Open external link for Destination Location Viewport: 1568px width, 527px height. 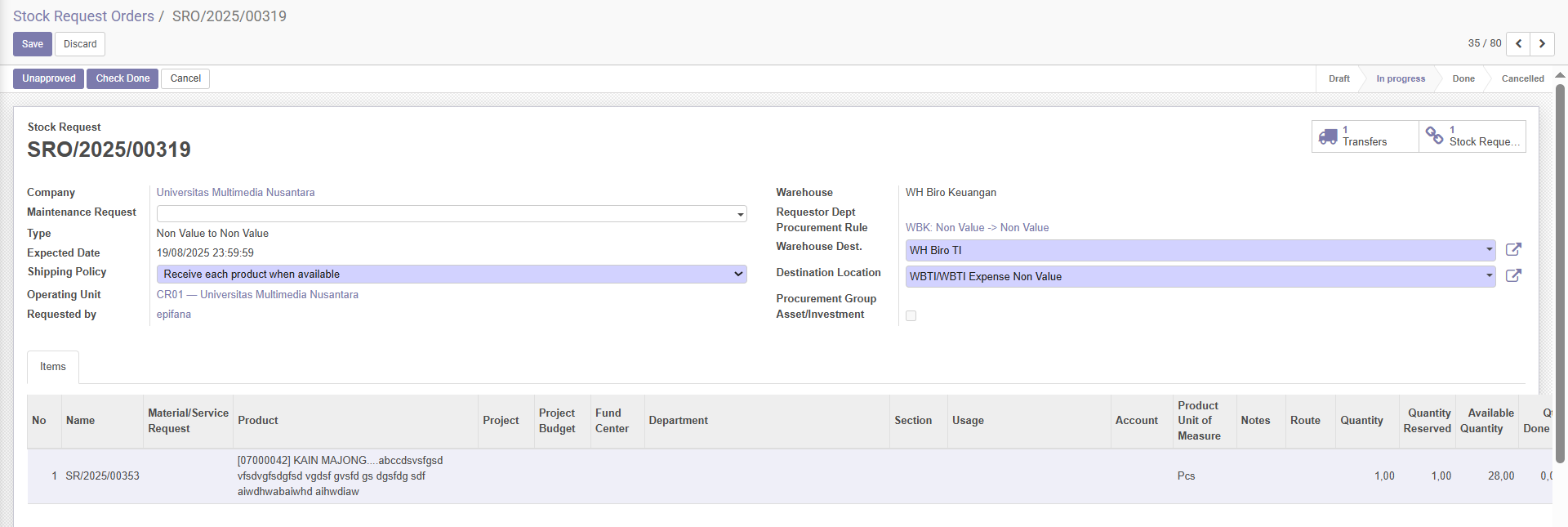pyautogui.click(x=1512, y=276)
